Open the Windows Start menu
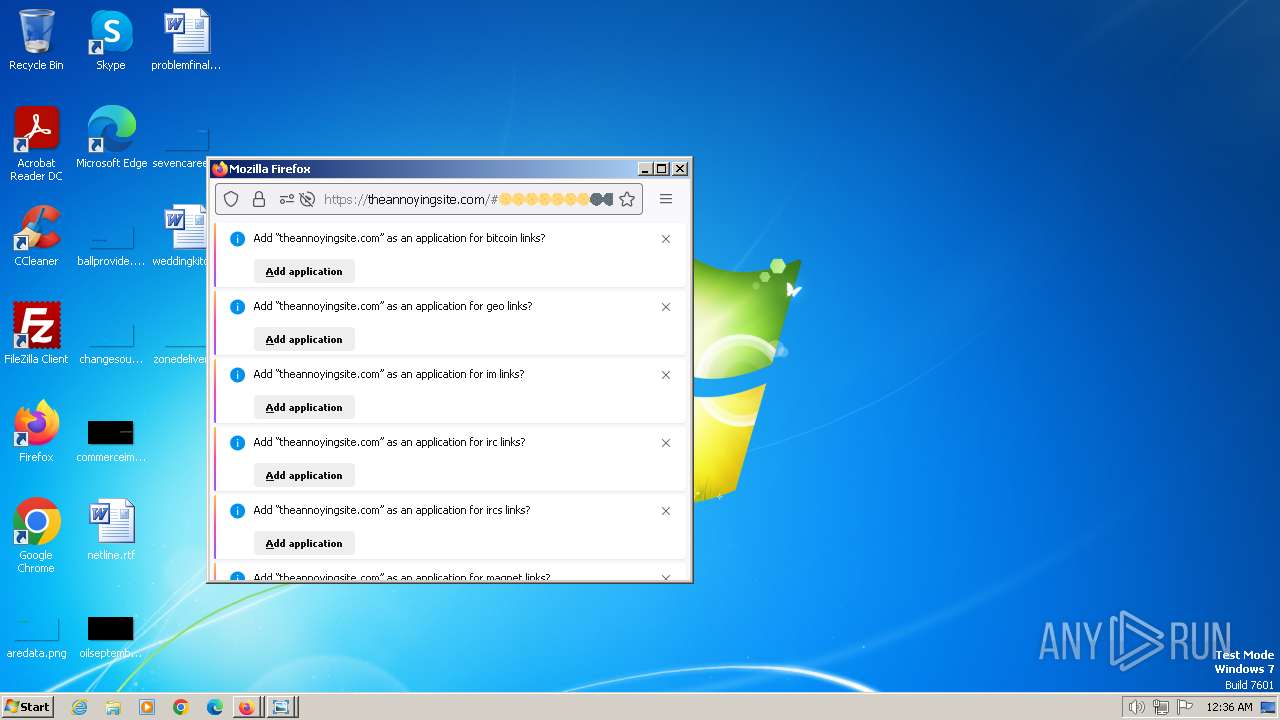This screenshot has height=720, width=1280. [27, 707]
